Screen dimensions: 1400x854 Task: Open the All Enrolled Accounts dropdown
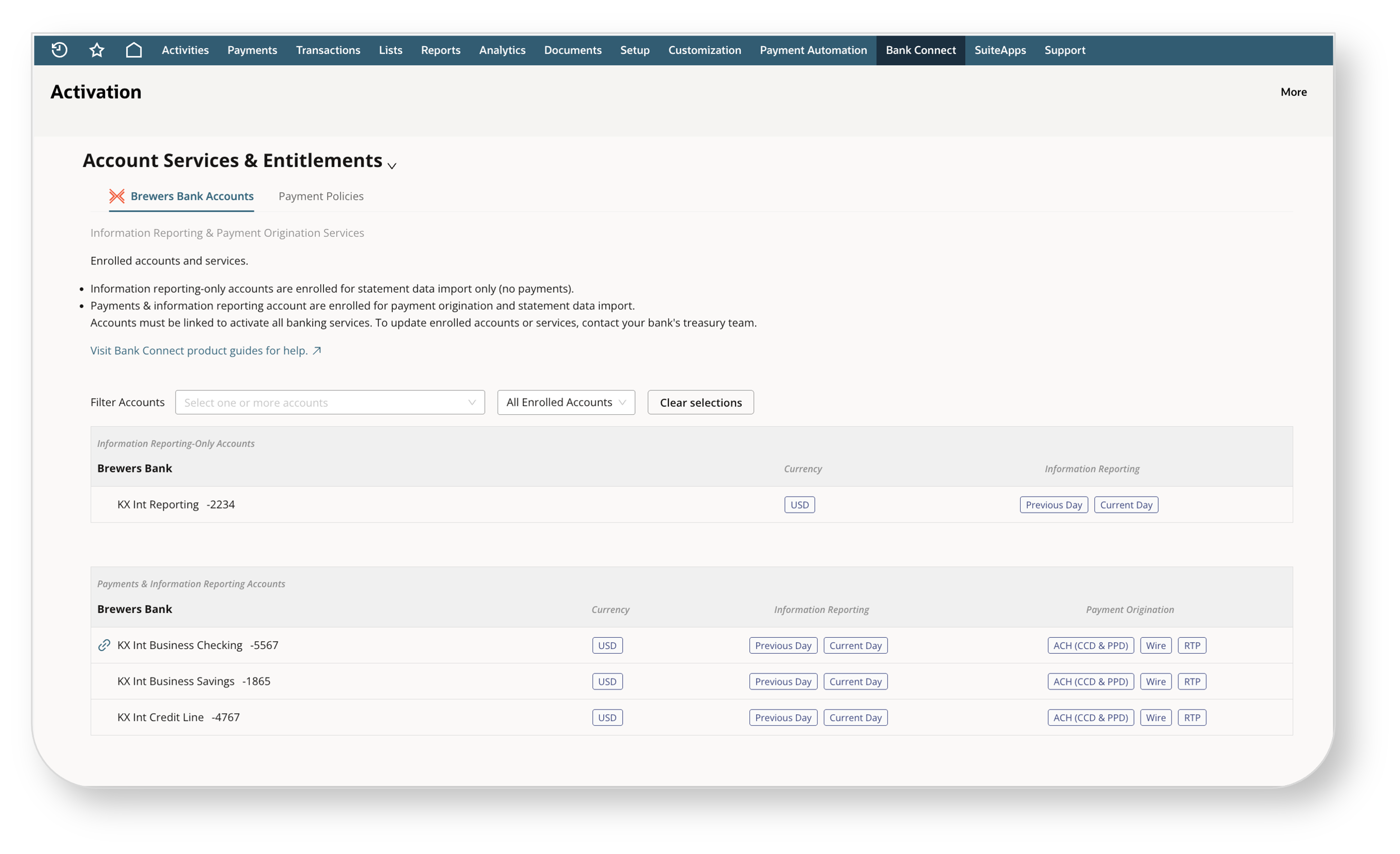click(566, 402)
